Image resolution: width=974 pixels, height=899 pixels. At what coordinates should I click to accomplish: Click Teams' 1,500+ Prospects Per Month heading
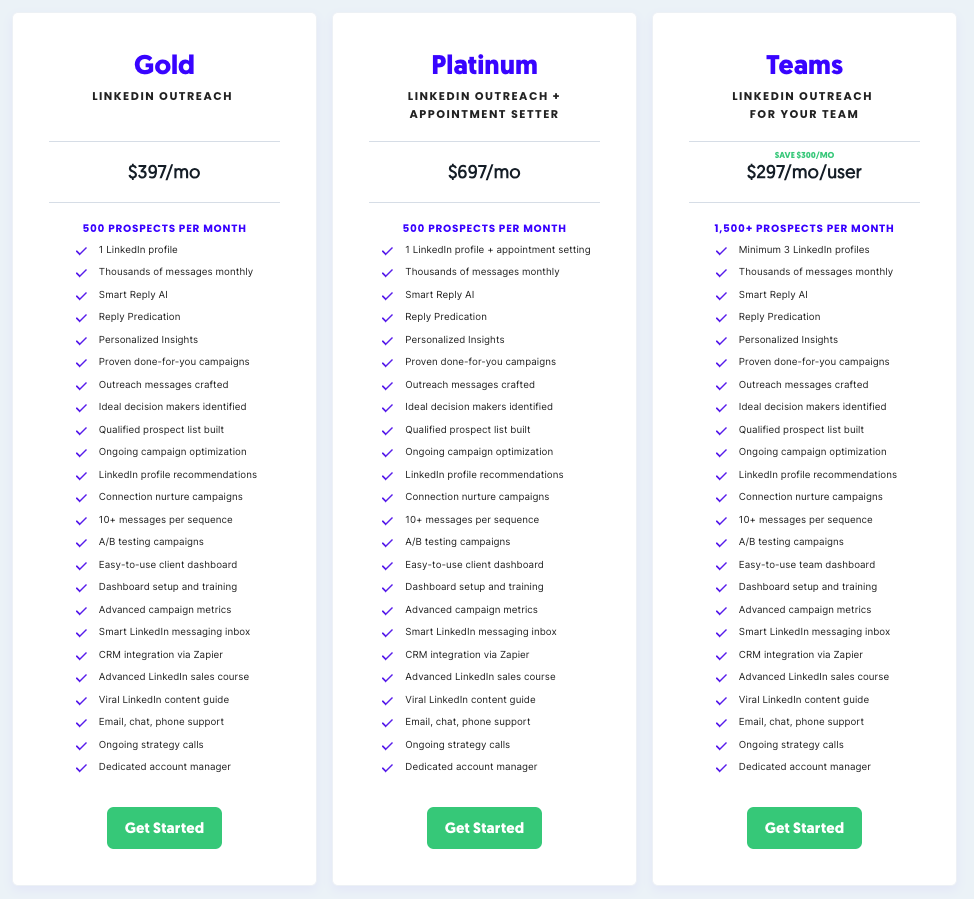click(804, 228)
